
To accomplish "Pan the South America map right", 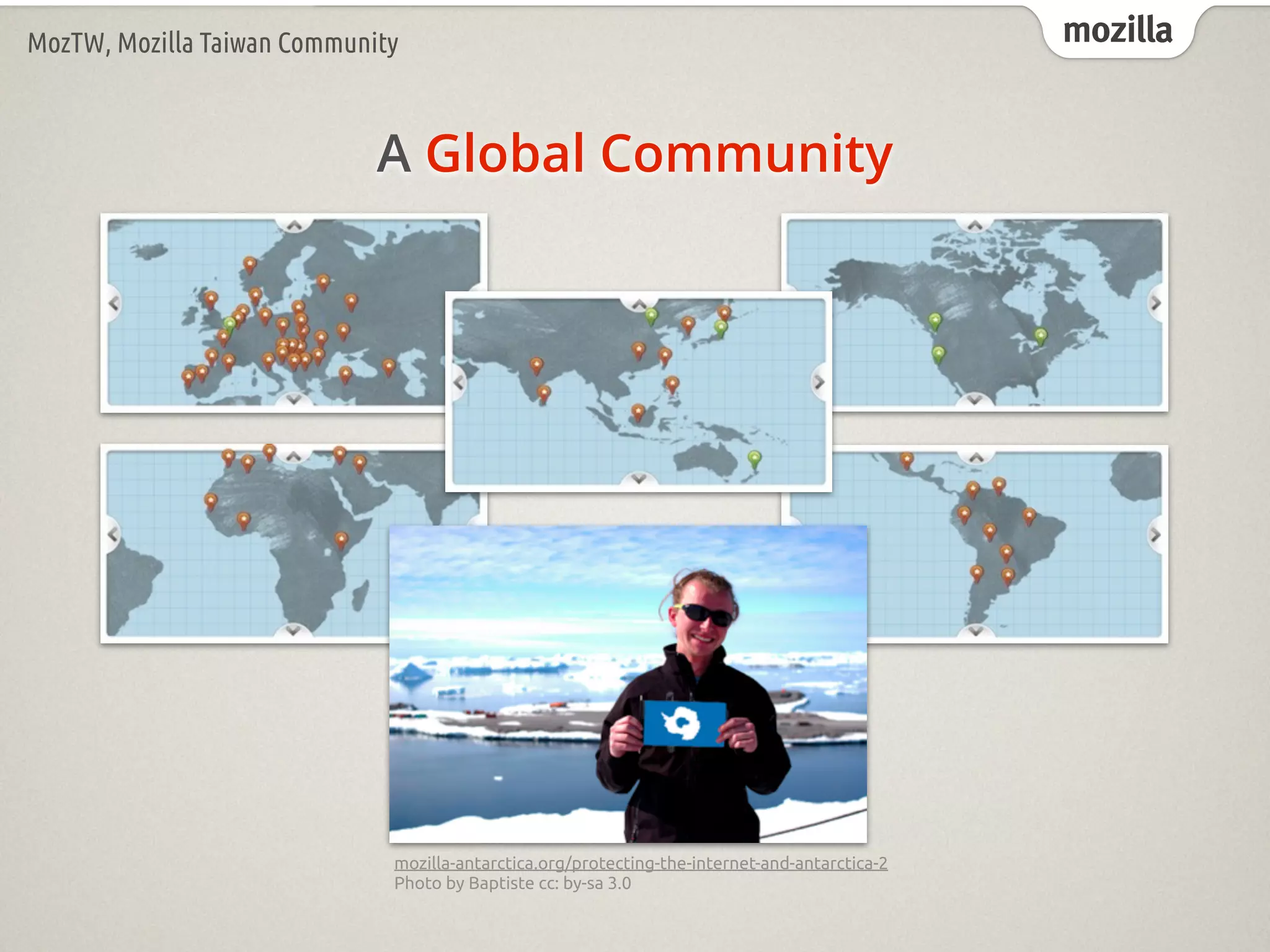I will pyautogui.click(x=1155, y=534).
